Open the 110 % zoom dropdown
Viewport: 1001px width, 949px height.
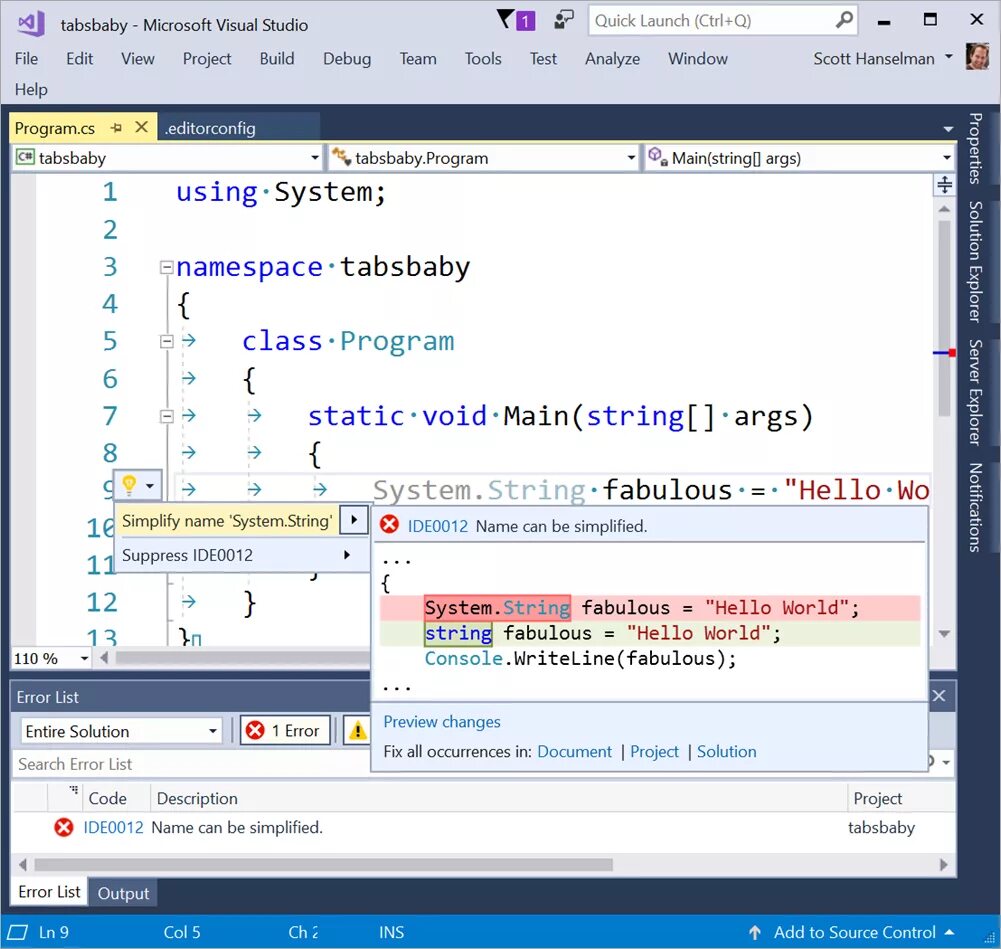[84, 658]
